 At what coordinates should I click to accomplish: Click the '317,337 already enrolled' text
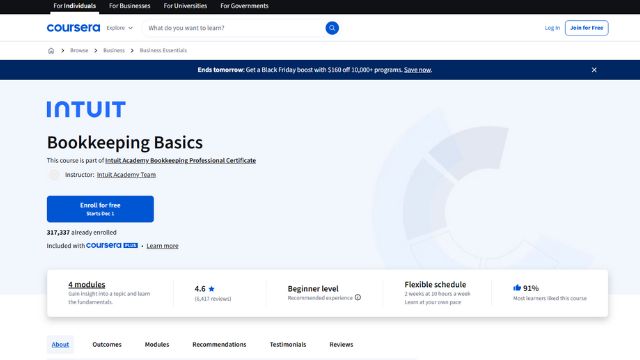click(82, 232)
